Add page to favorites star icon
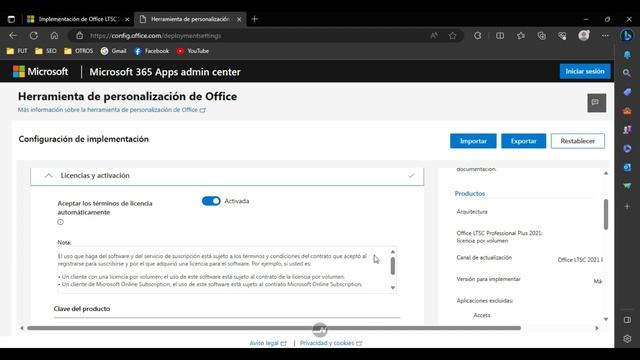Screen dimensions: 640x360 coord(452,36)
